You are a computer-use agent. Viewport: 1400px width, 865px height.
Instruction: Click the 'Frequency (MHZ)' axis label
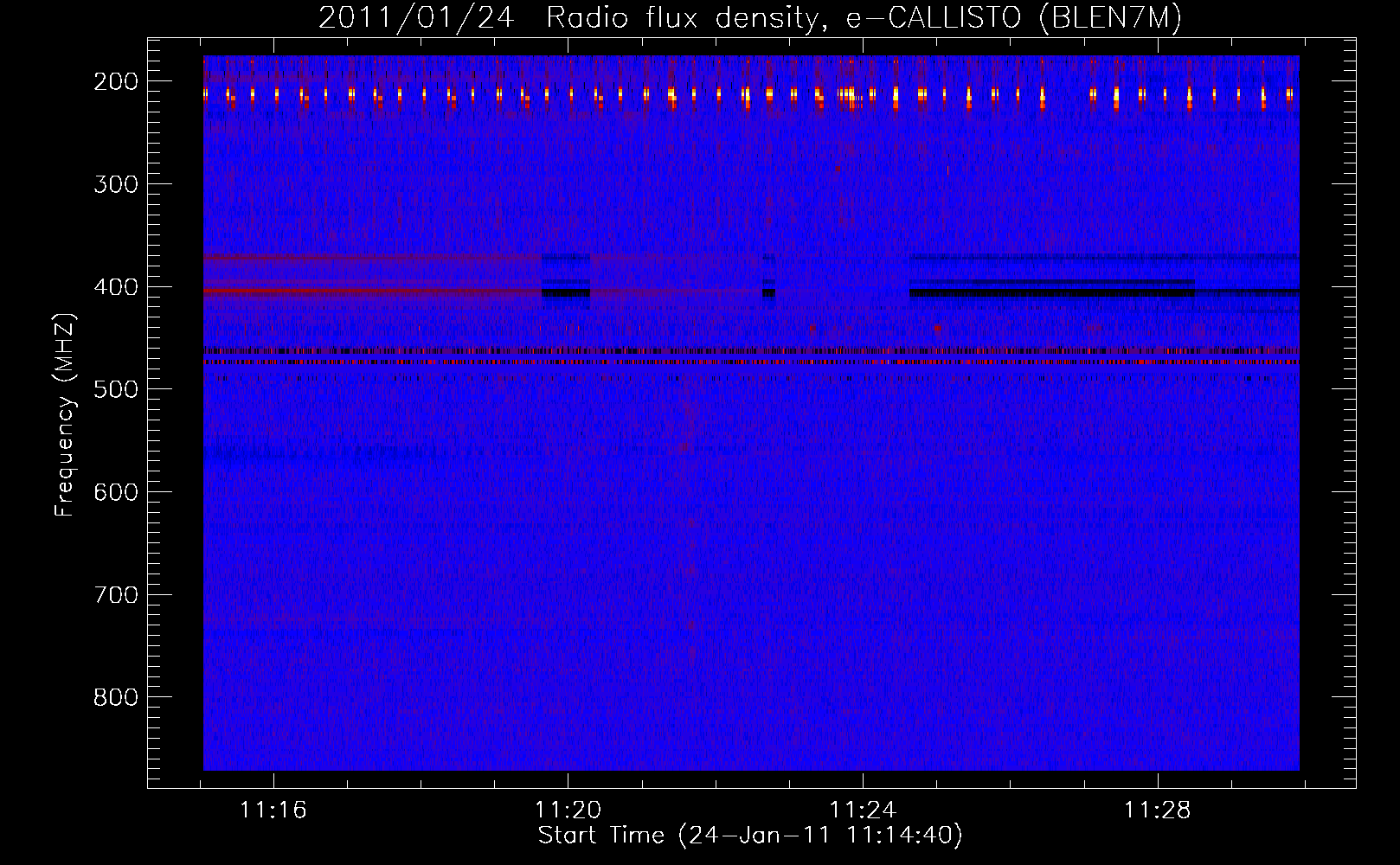tap(65, 415)
